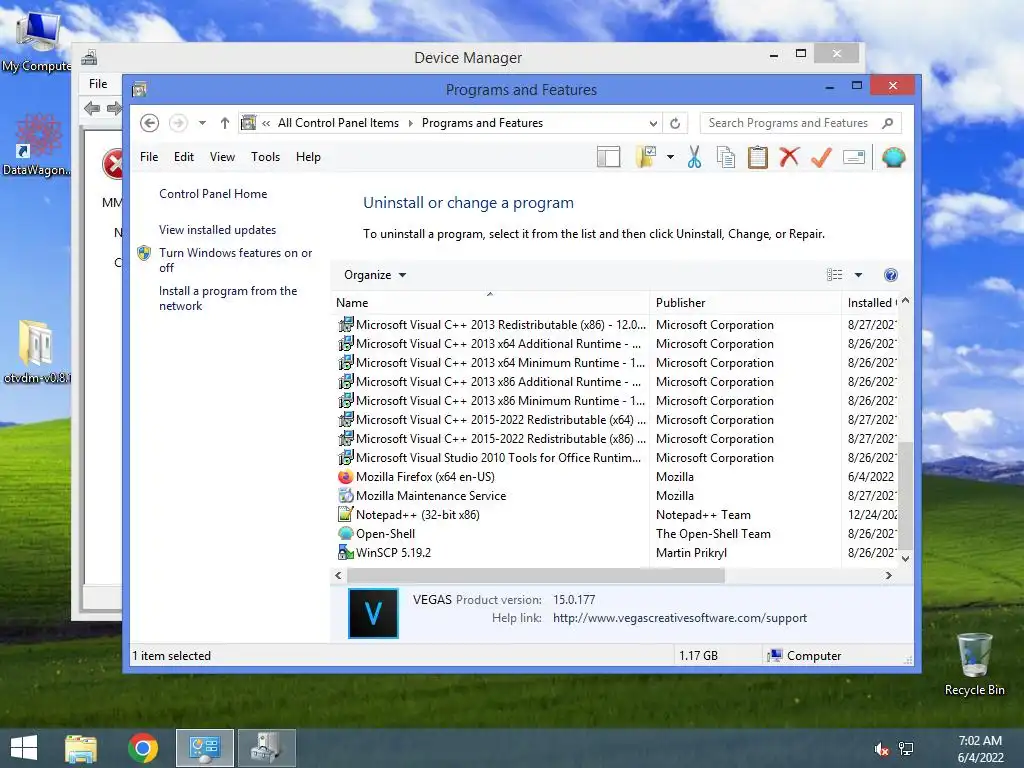Screen dimensions: 1024x768
Task: Click Turn Windows features on or off
Action: (x=236, y=260)
